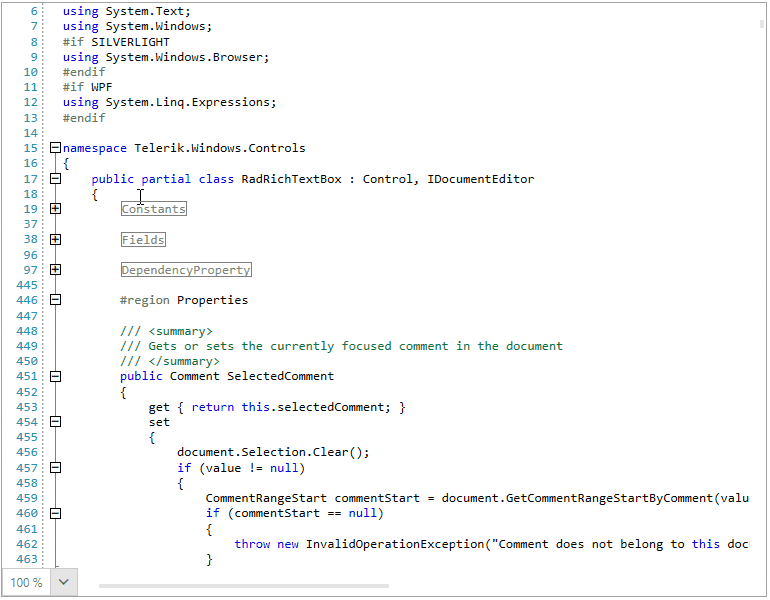Click 'document.Selection.Clear();' statement
This screenshot has height=600, width=770.
click(x=273, y=452)
